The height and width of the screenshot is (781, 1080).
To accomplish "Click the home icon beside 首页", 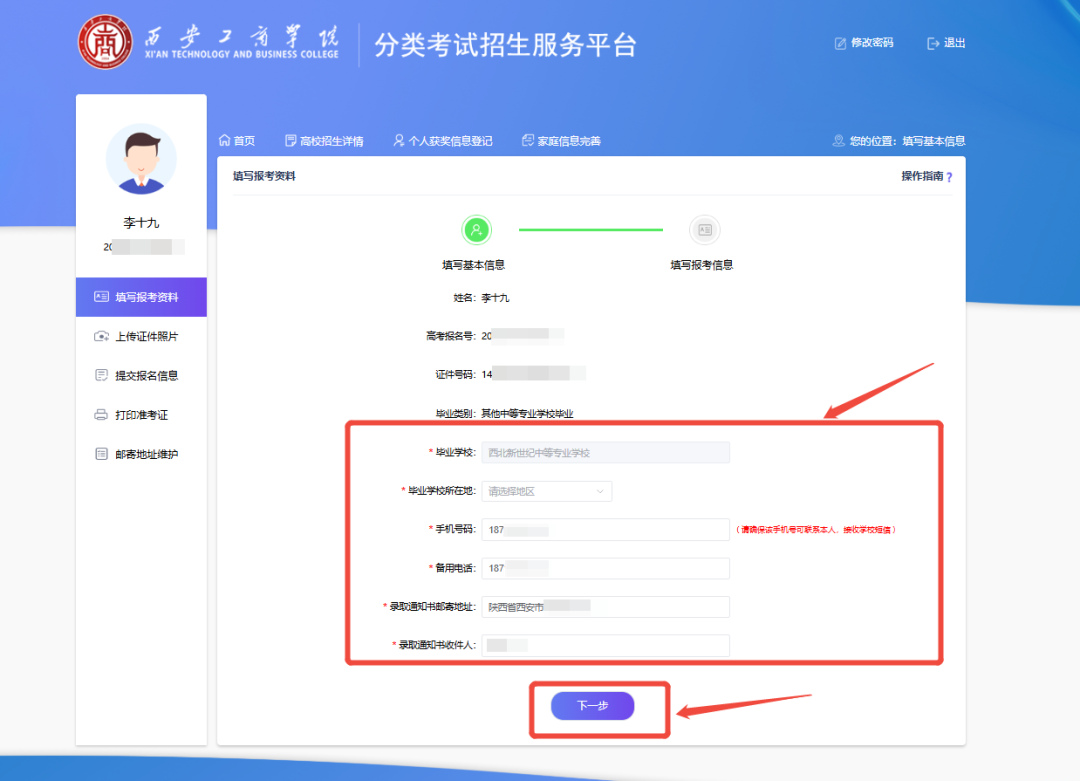I will 228,140.
